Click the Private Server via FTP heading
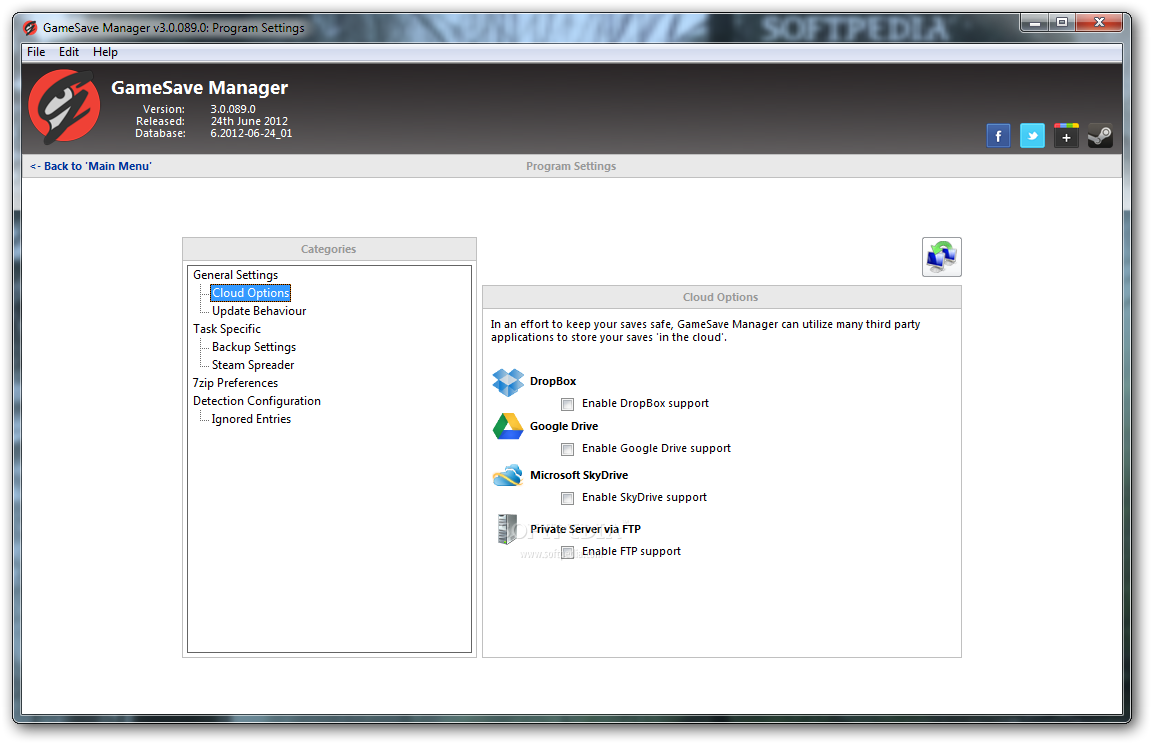Screen dimensions: 1152x744 [x=585, y=529]
